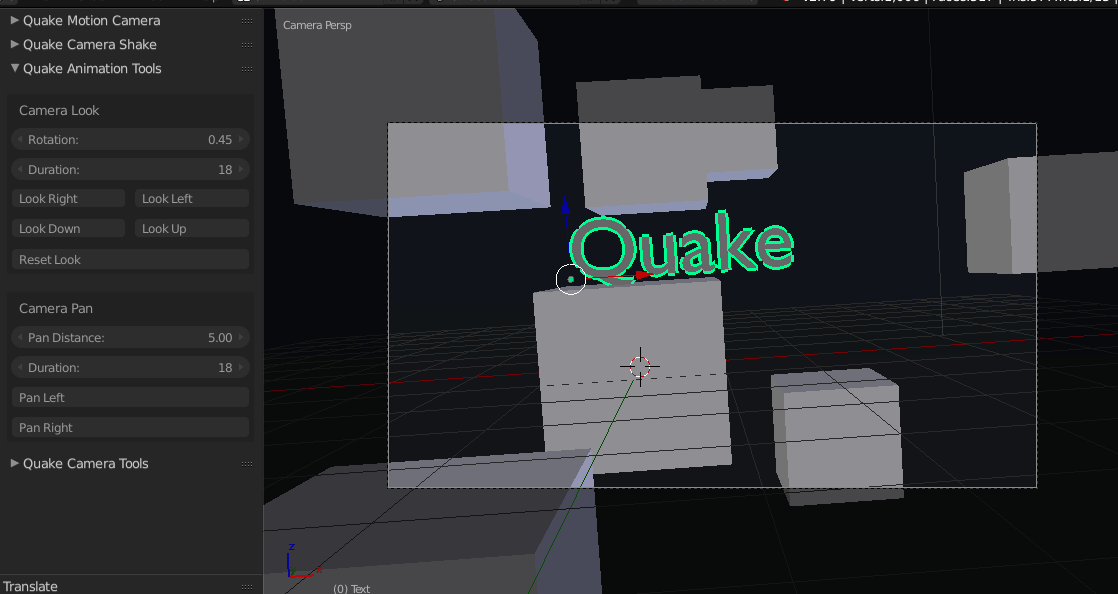The height and width of the screenshot is (594, 1118).
Task: Click the Camera Look Duration field
Action: point(130,169)
